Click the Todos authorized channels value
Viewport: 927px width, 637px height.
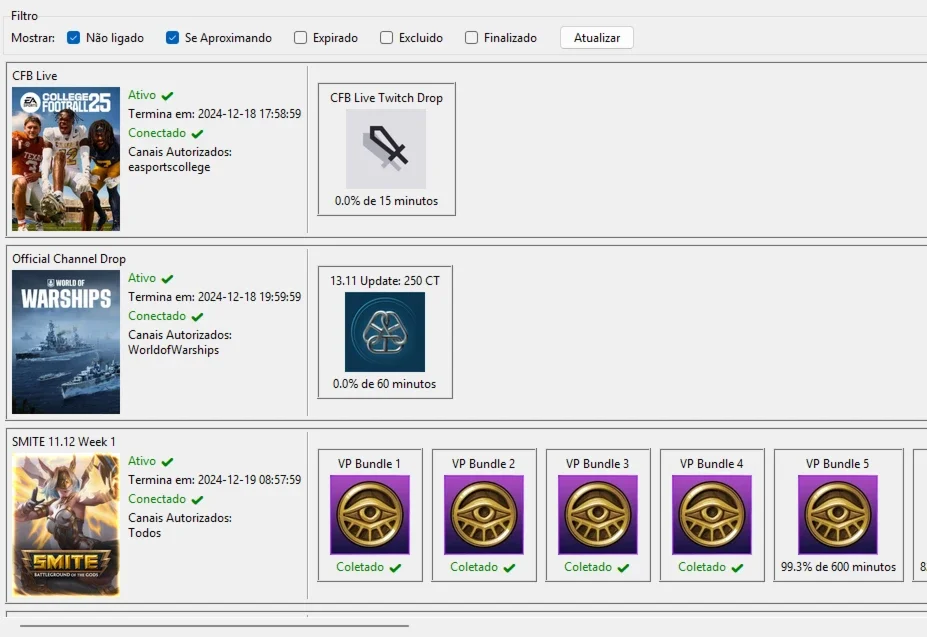144,533
